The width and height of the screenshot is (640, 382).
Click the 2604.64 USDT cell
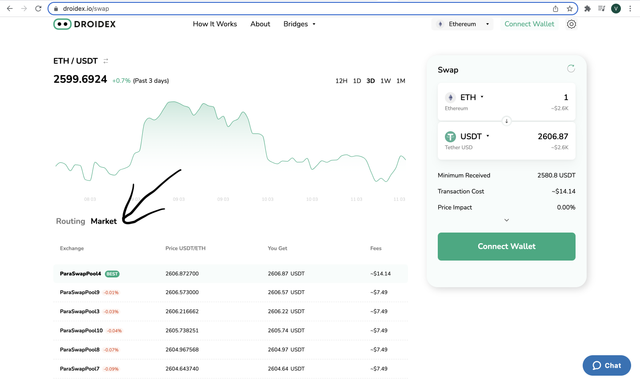[x=286, y=369]
